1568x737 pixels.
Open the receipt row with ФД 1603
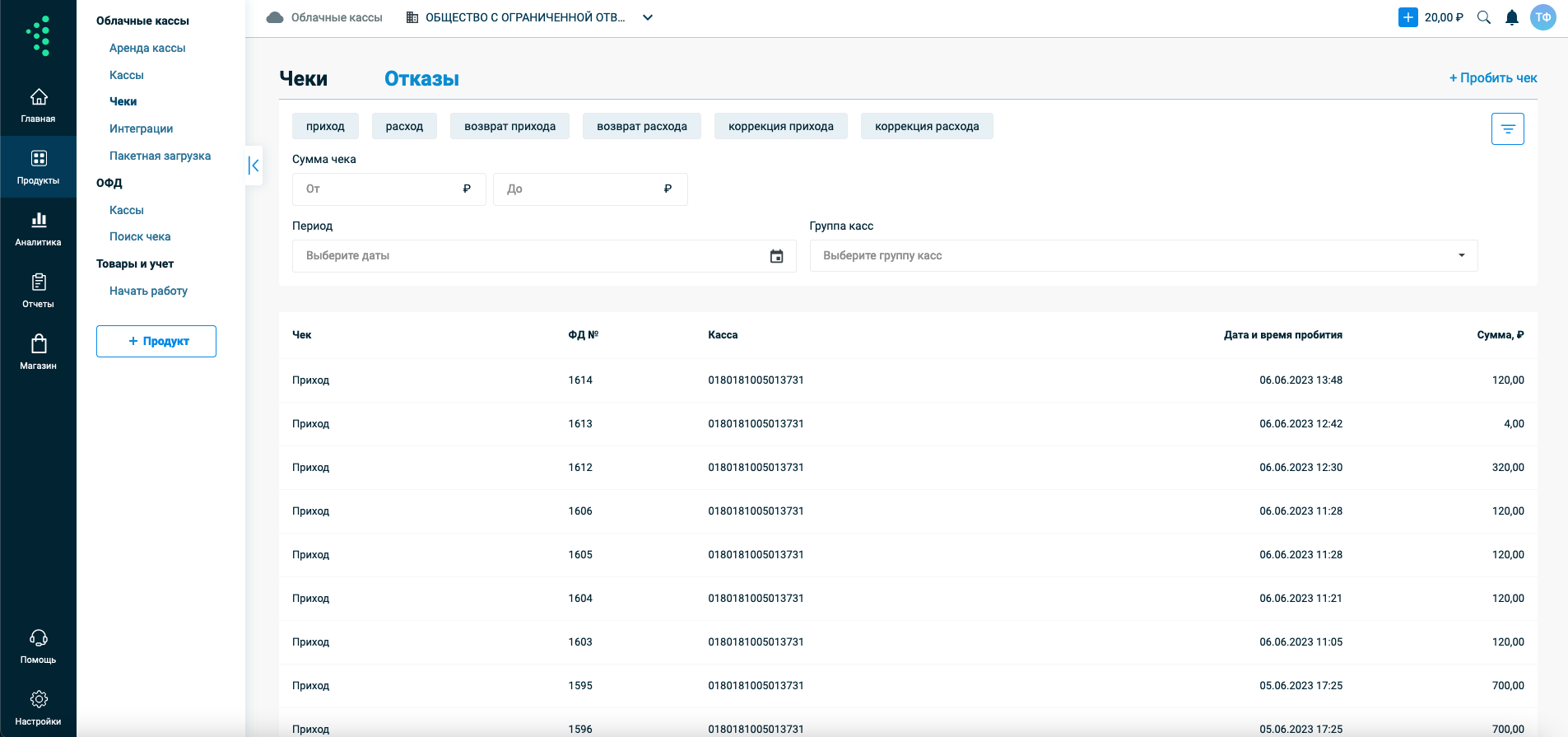coord(908,642)
